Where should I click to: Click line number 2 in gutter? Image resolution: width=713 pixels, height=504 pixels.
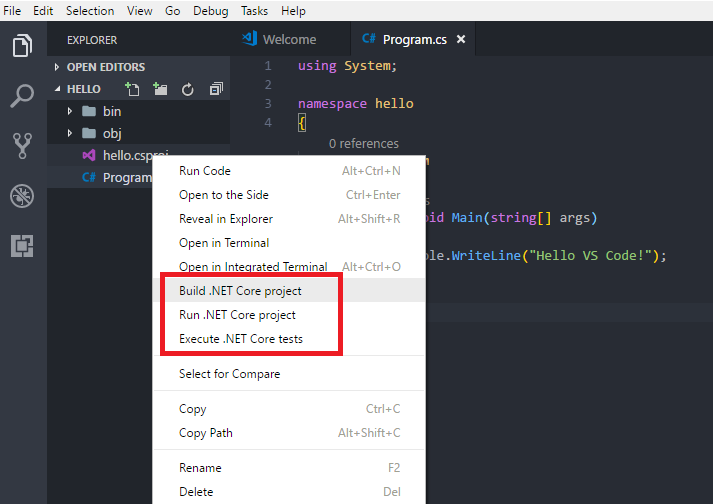268,85
